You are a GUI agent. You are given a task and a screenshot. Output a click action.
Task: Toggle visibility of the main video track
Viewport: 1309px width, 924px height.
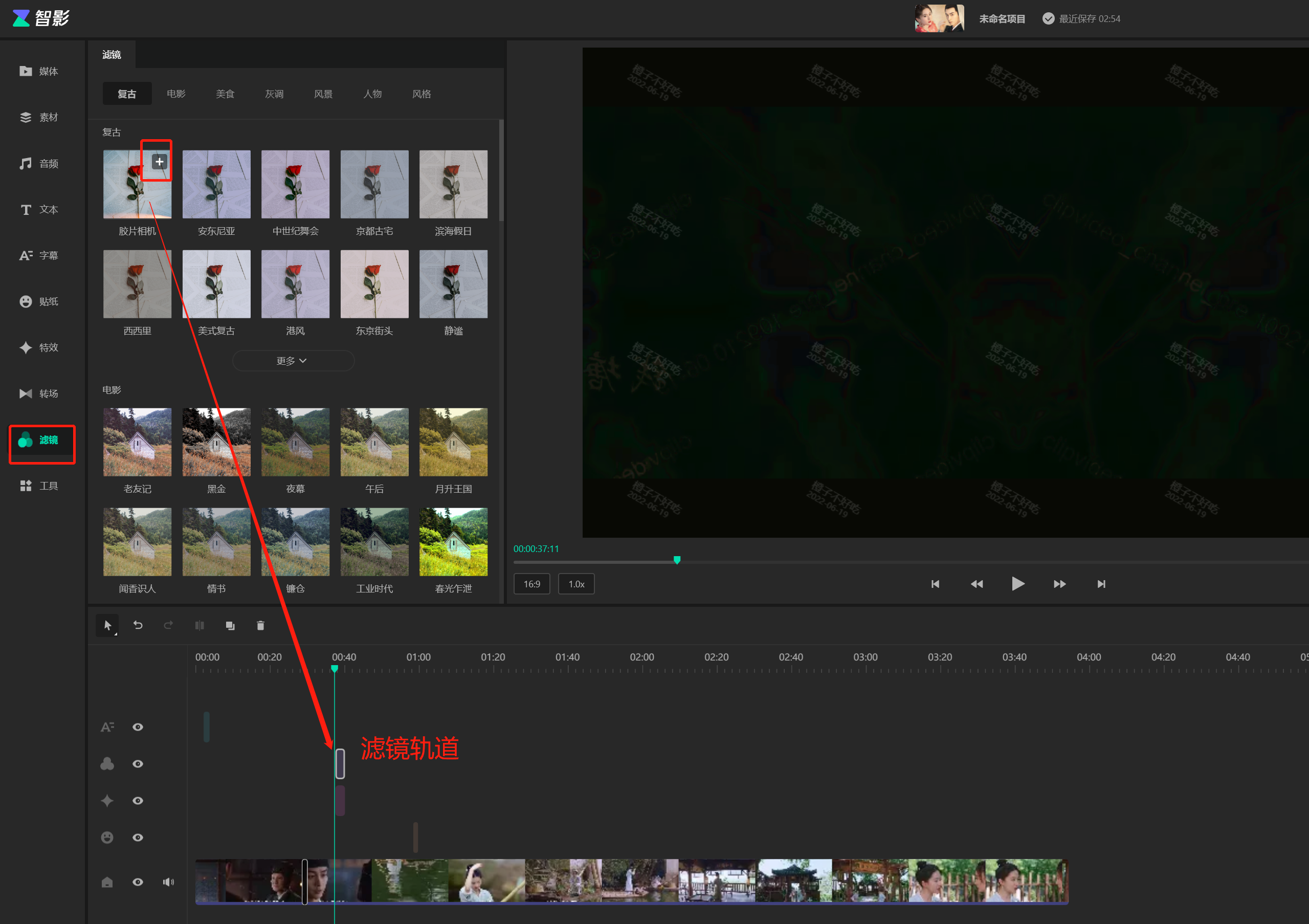pos(138,883)
